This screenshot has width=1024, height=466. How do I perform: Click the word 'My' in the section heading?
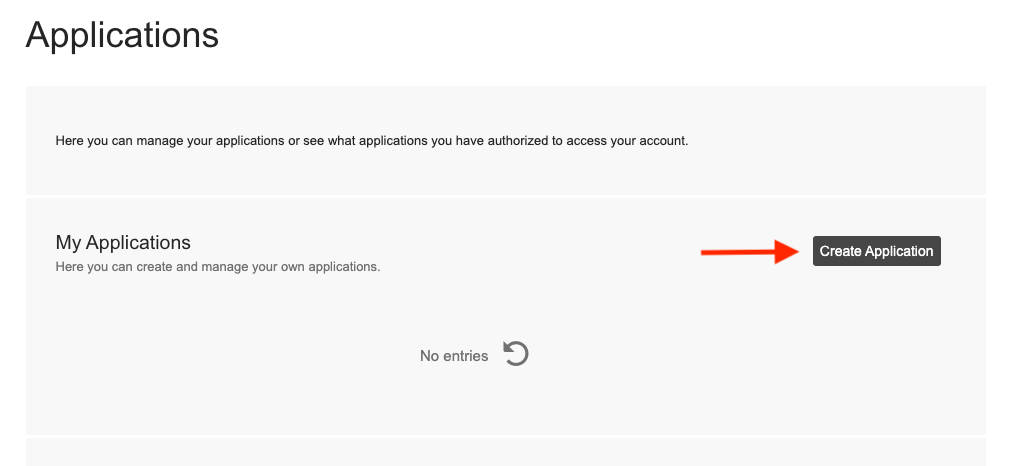(x=68, y=242)
